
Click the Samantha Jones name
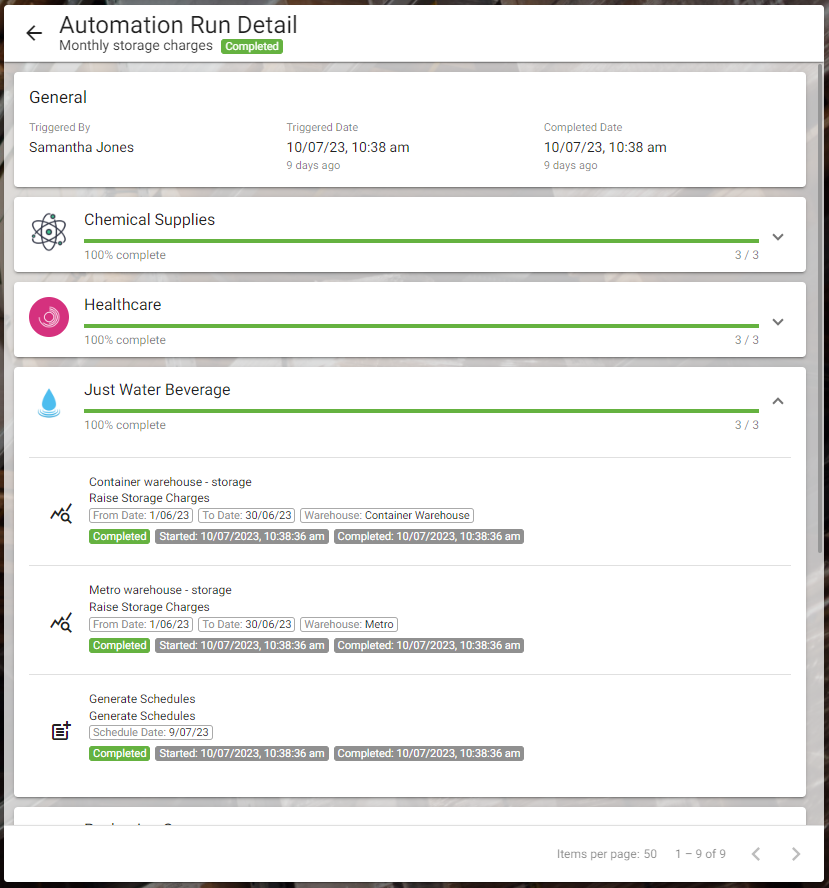82,147
